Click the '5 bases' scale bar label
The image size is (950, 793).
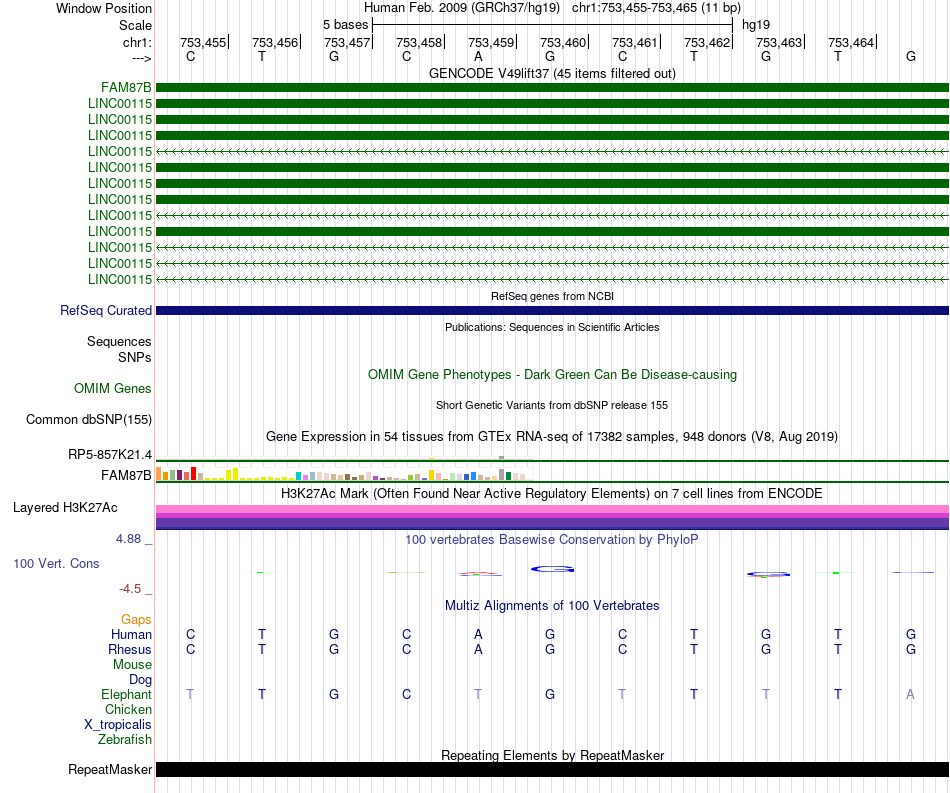pos(345,25)
